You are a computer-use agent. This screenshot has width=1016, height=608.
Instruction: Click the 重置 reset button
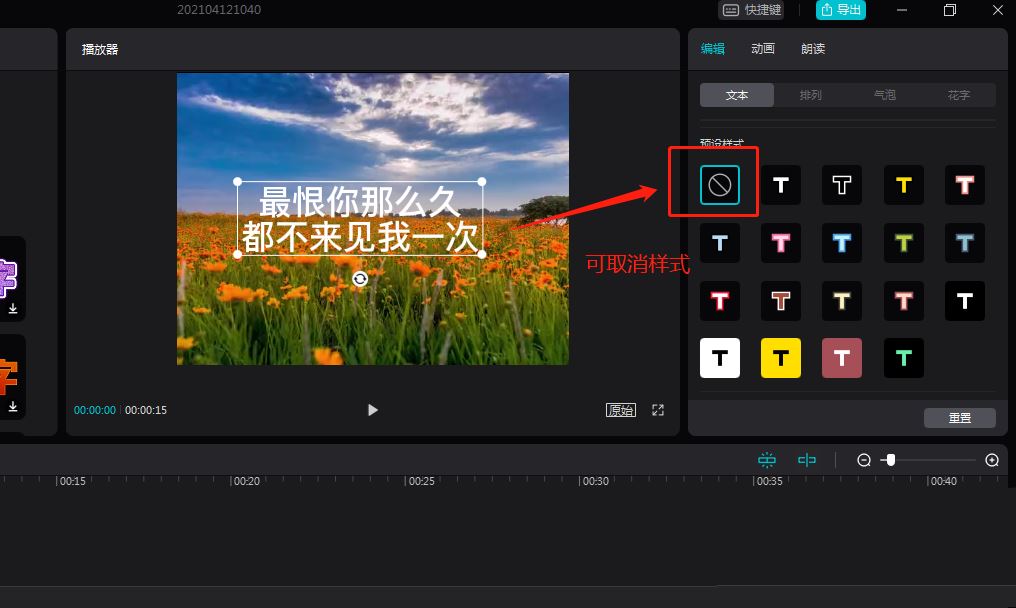point(960,418)
